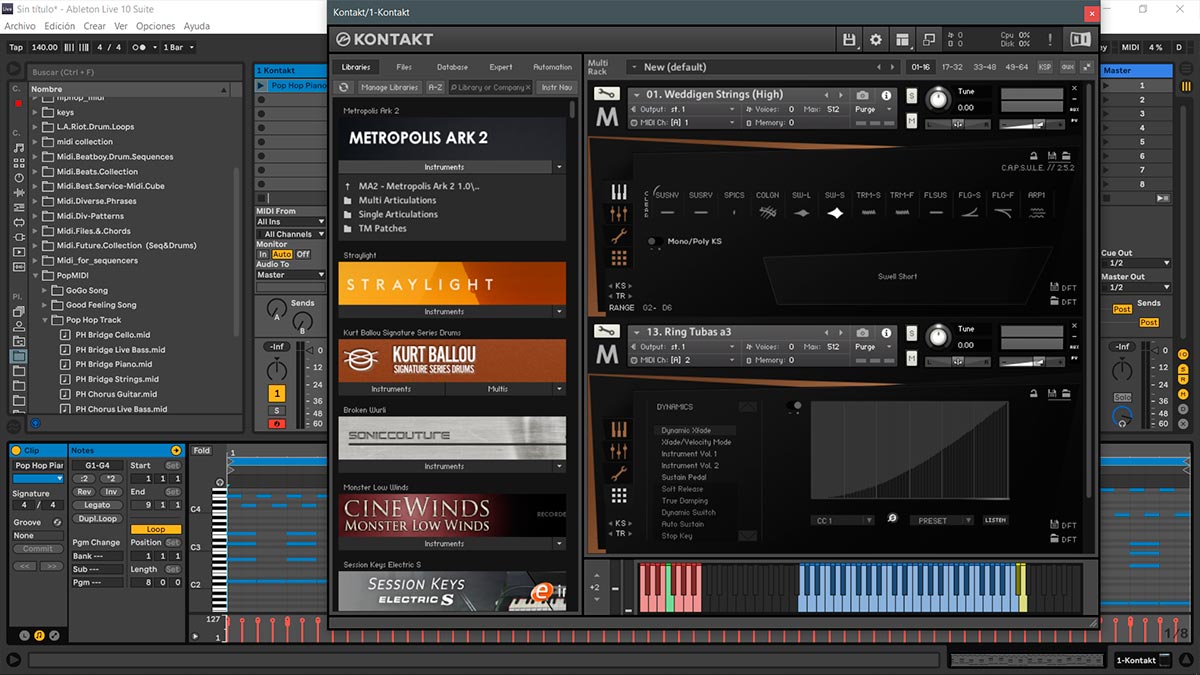Viewport: 1200px width, 675px height.
Task: Open the Kontakt save menu (floppy disk icon)
Action: click(x=849, y=39)
